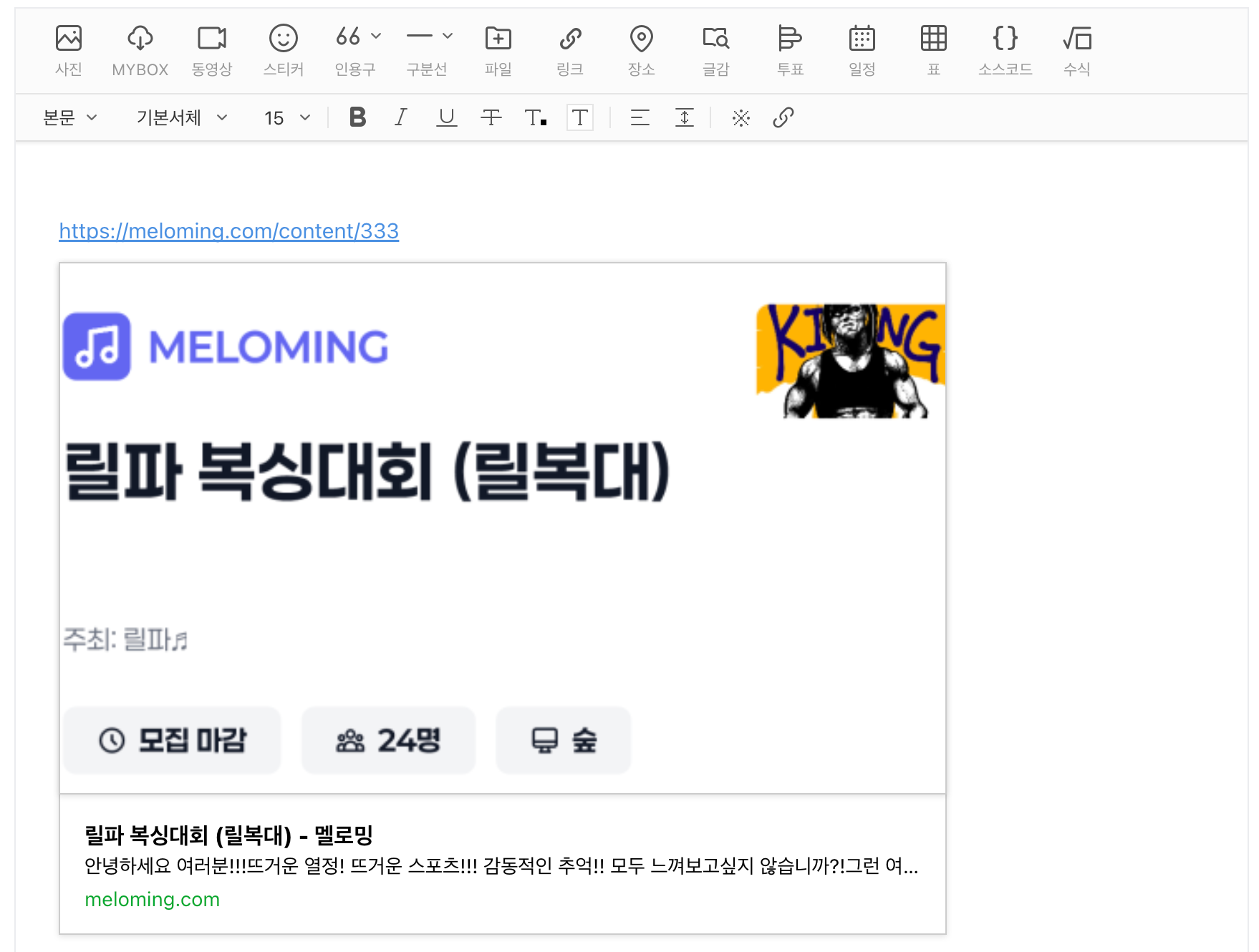This screenshot has width=1259, height=952.
Task: Click the link card title 릴파 복싱대회 - 멜로밍
Action: tap(229, 835)
